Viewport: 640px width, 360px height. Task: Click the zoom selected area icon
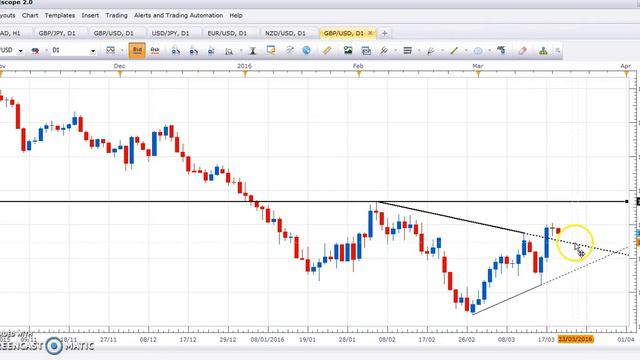[x=211, y=51]
